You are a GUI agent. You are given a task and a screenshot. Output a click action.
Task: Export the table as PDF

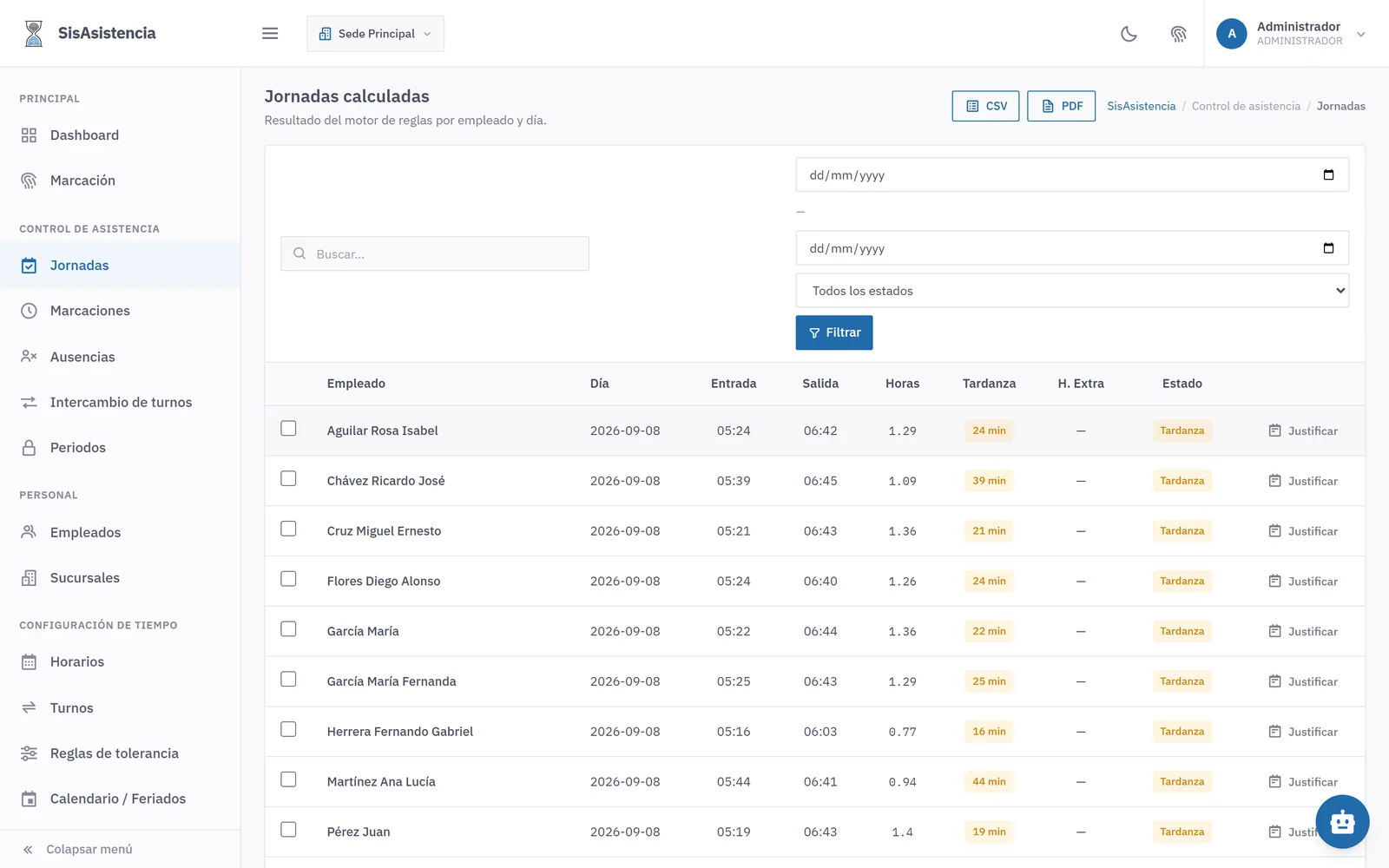point(1061,106)
